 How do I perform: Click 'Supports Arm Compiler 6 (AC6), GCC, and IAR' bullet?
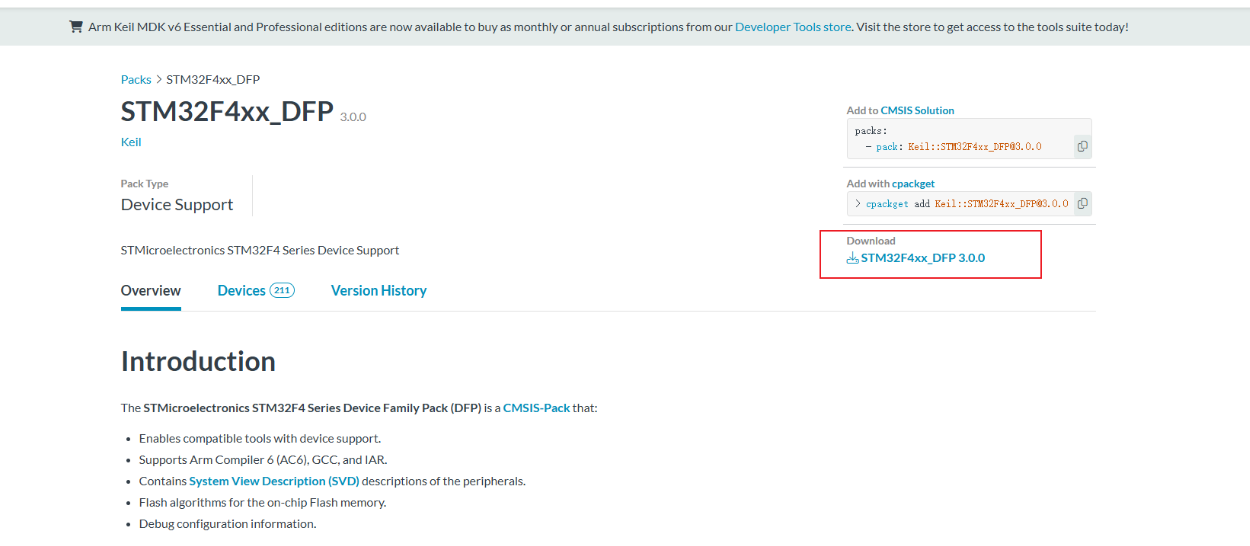(263, 460)
